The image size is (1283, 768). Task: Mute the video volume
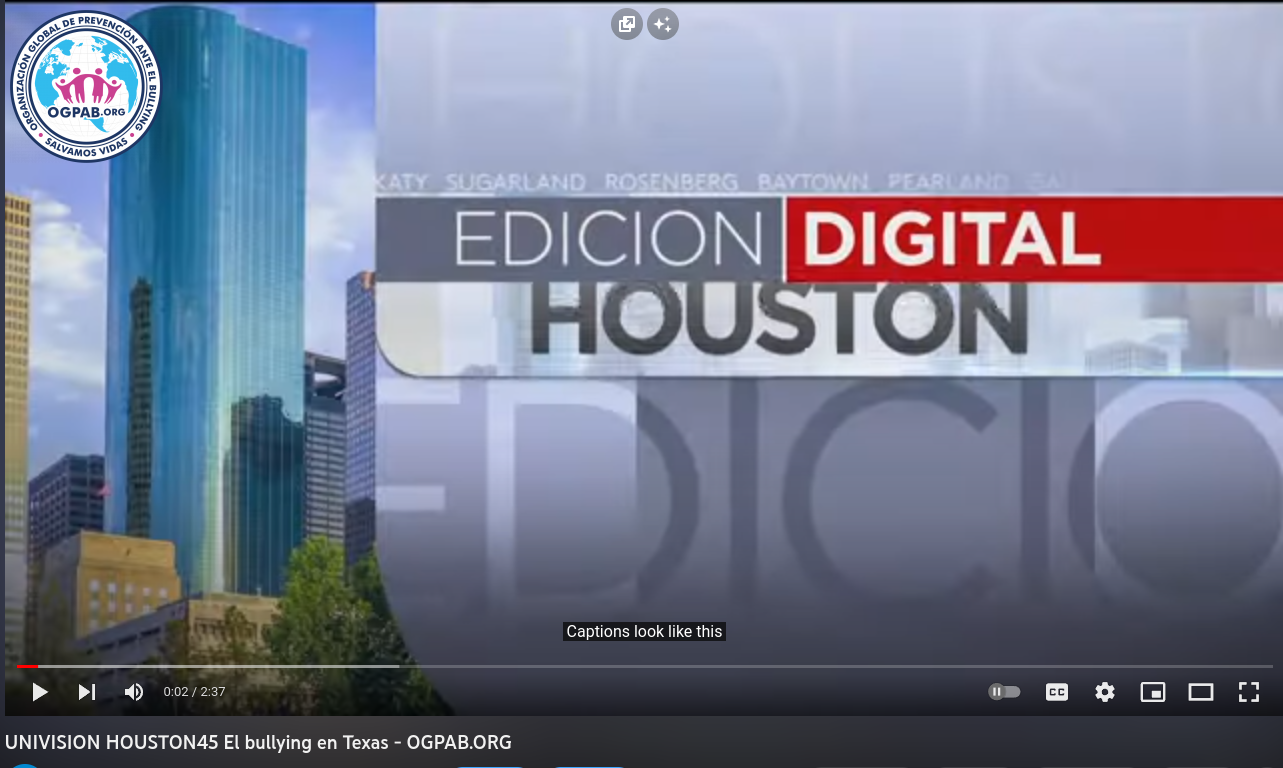pyautogui.click(x=133, y=692)
